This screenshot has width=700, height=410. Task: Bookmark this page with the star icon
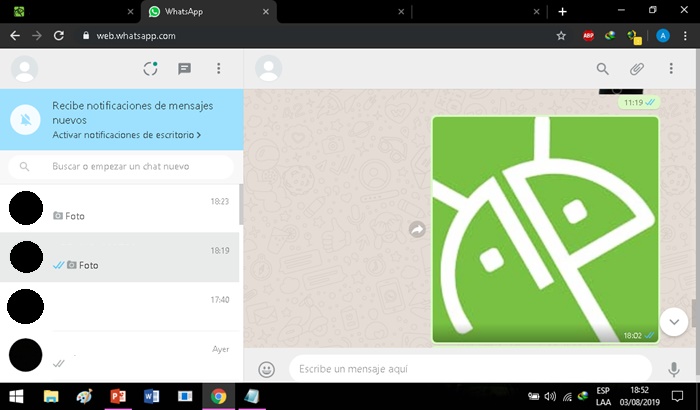[x=561, y=36]
